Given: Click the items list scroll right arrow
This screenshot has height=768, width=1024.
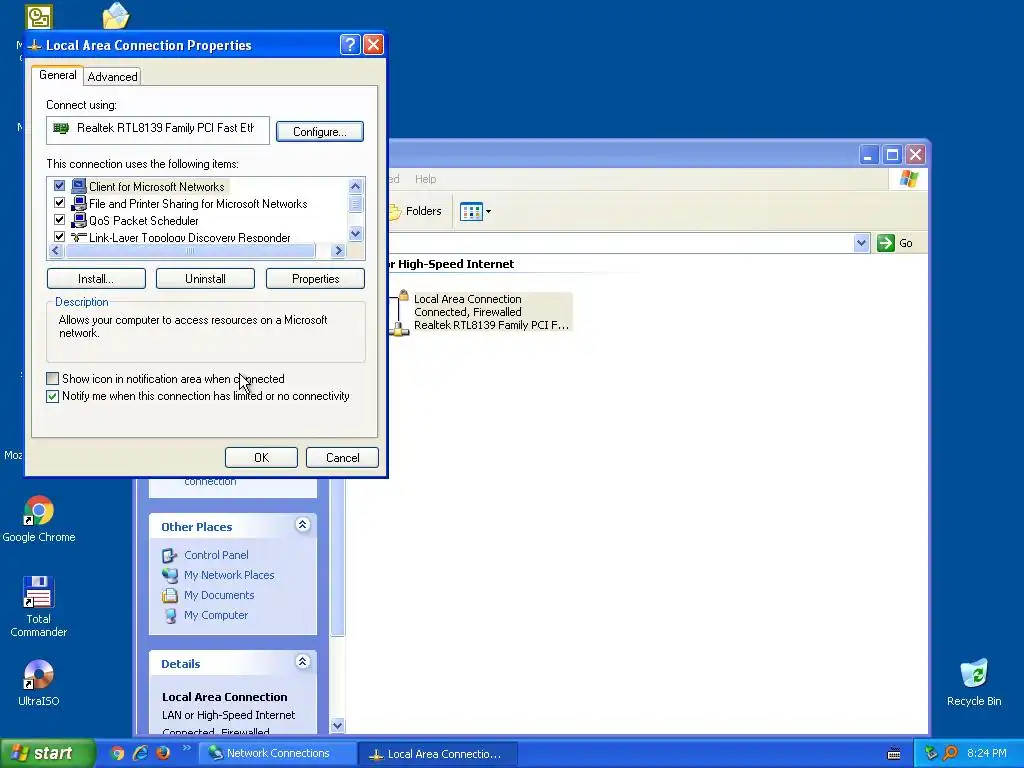Looking at the screenshot, I should coord(338,251).
